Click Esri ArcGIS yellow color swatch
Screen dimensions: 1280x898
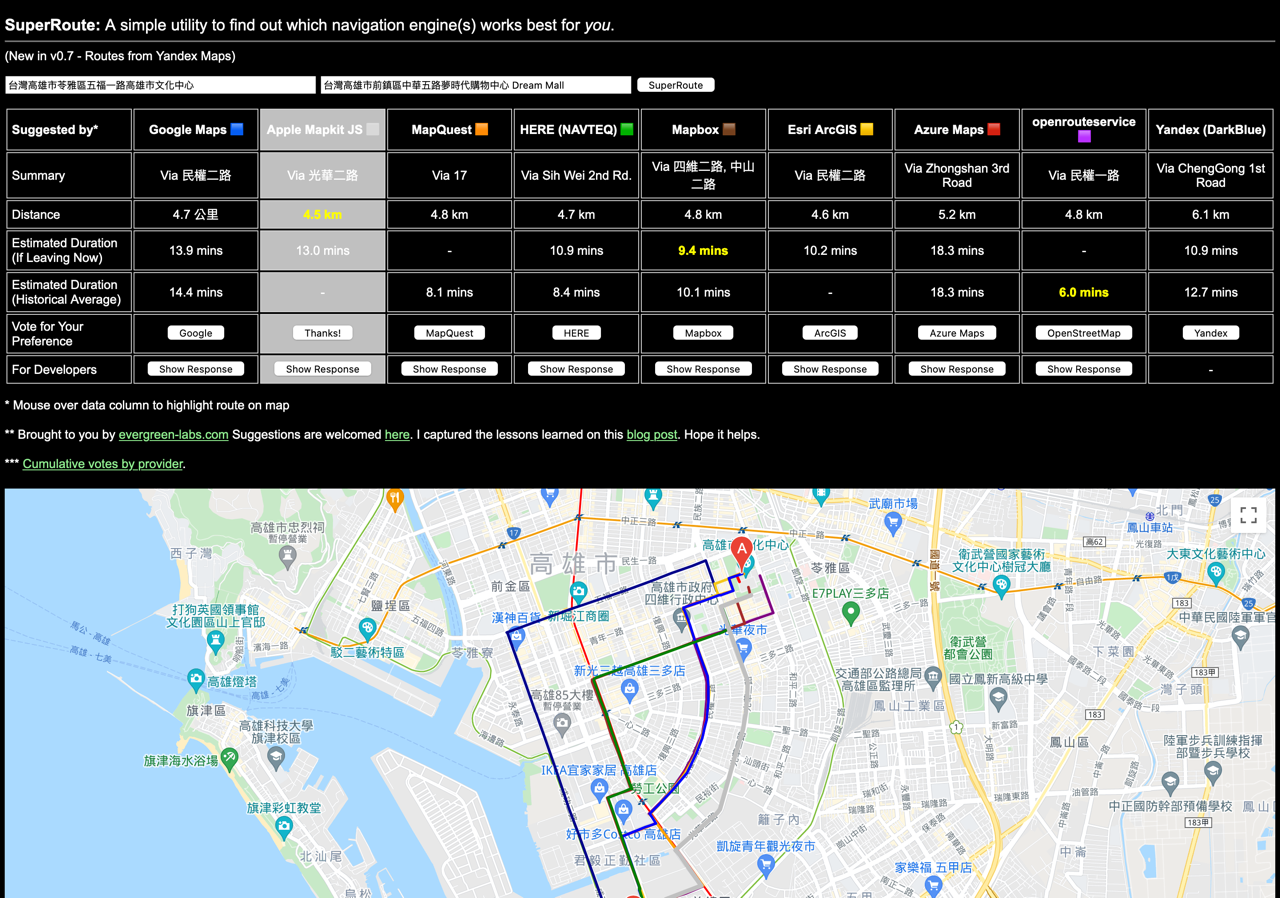tap(867, 129)
